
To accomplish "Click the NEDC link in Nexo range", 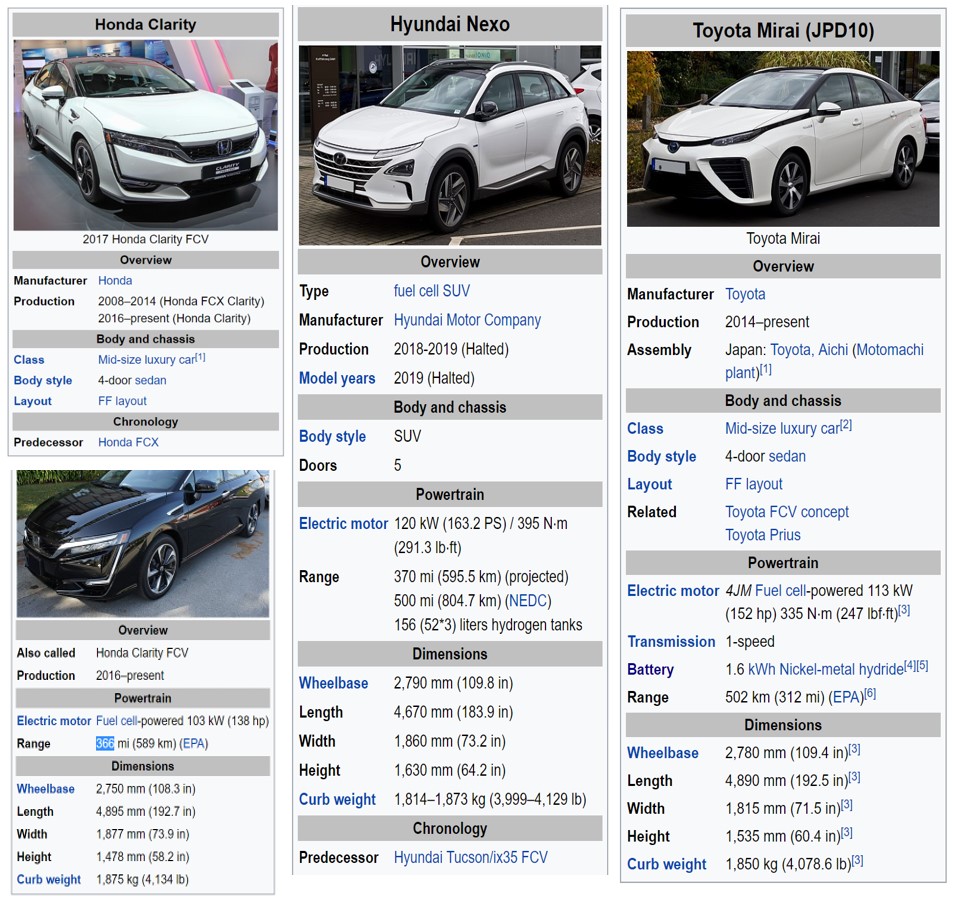I will [527, 601].
